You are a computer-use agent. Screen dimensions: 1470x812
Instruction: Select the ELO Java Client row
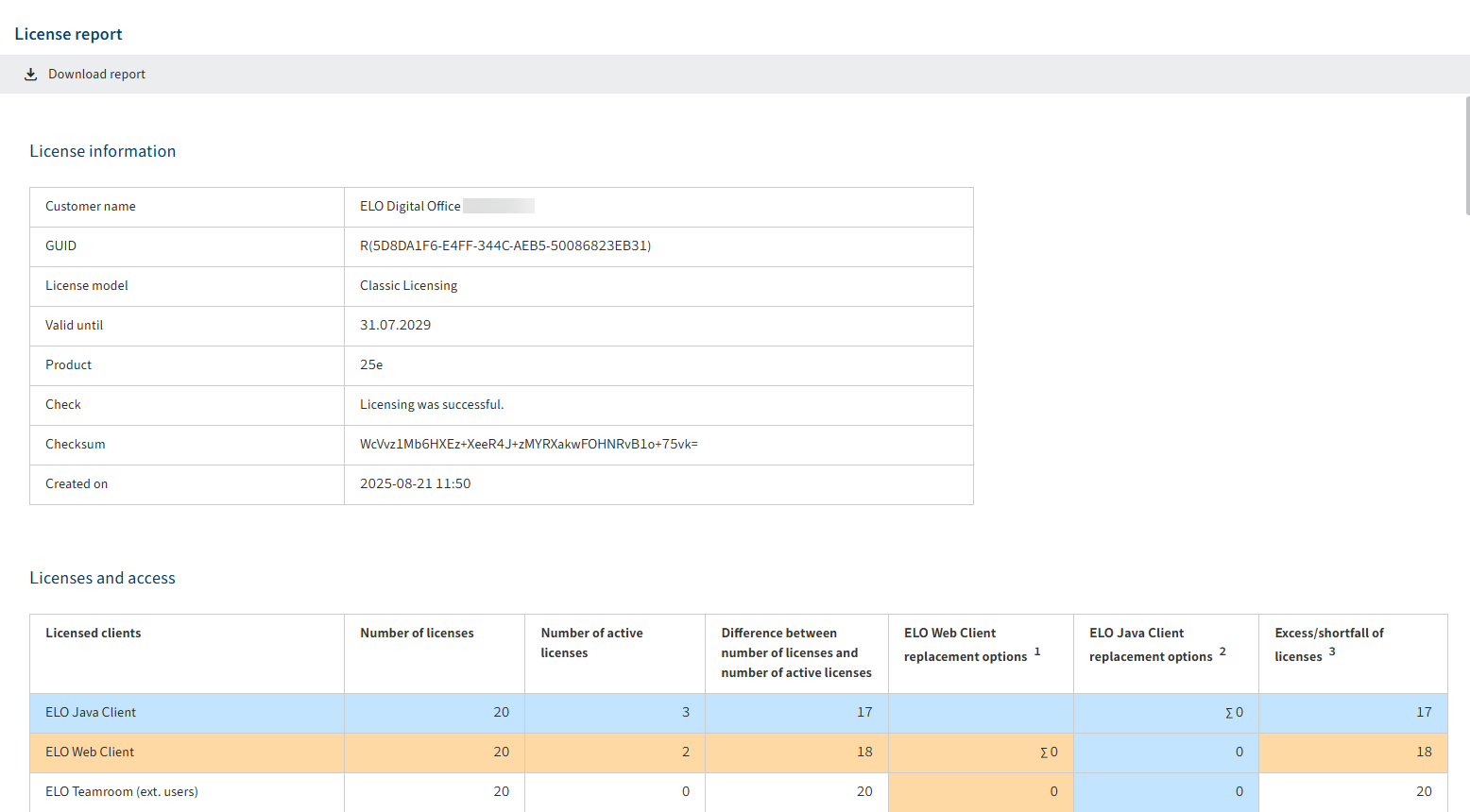[738, 713]
